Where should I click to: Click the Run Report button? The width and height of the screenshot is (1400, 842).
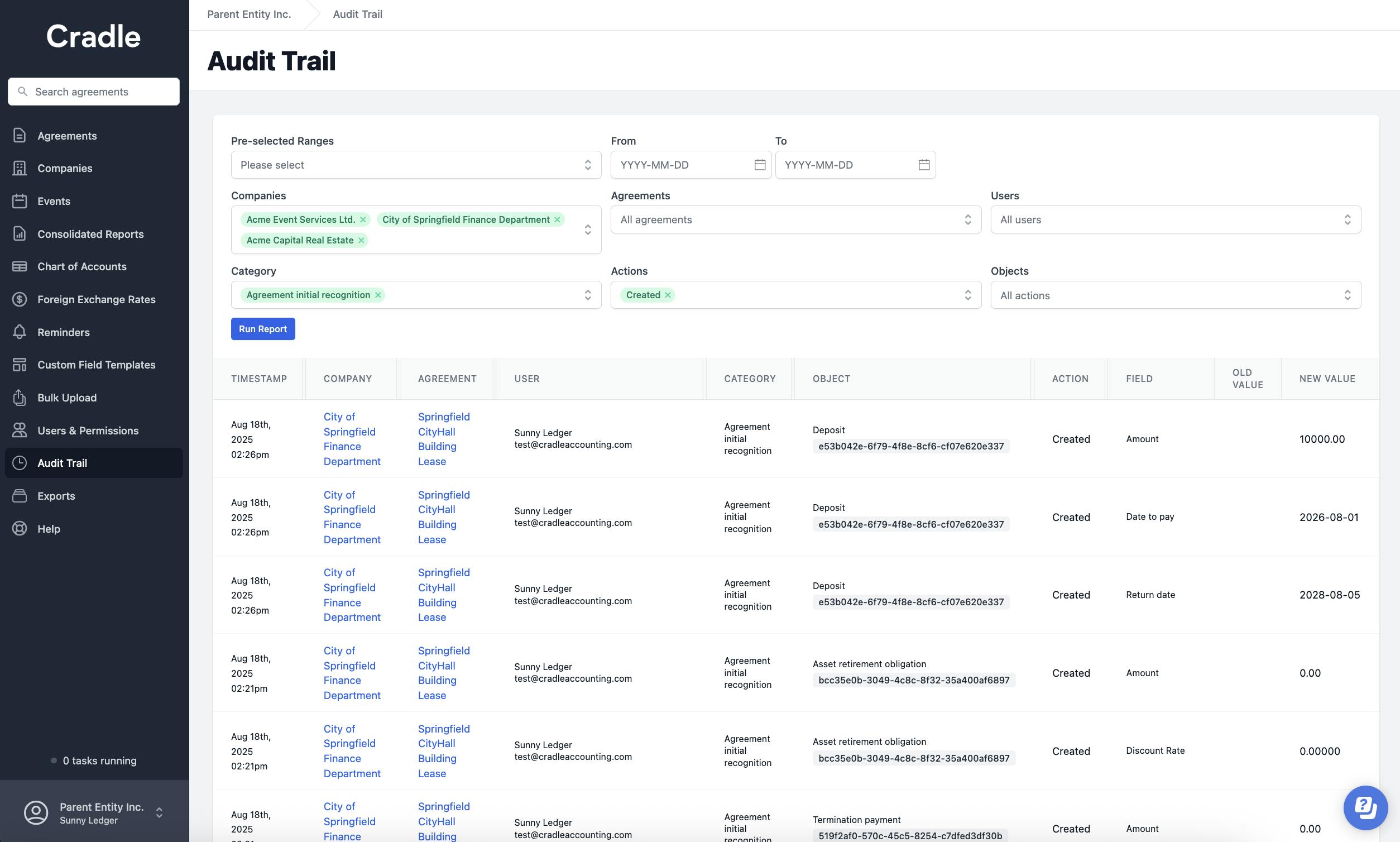(x=263, y=329)
